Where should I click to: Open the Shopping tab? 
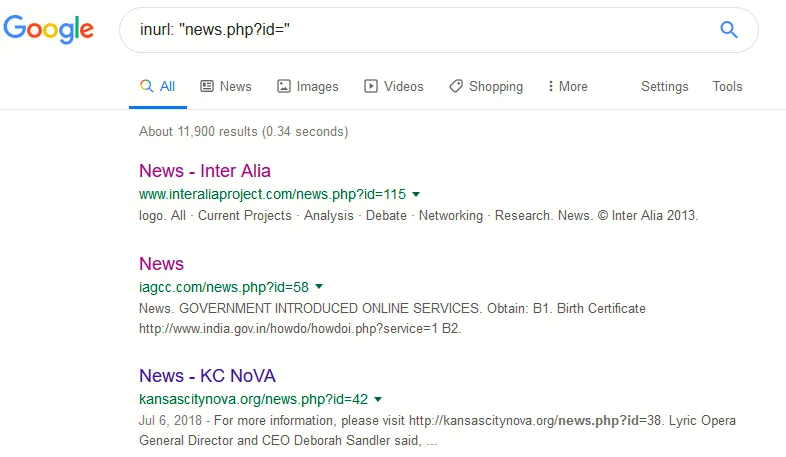pyautogui.click(x=486, y=86)
